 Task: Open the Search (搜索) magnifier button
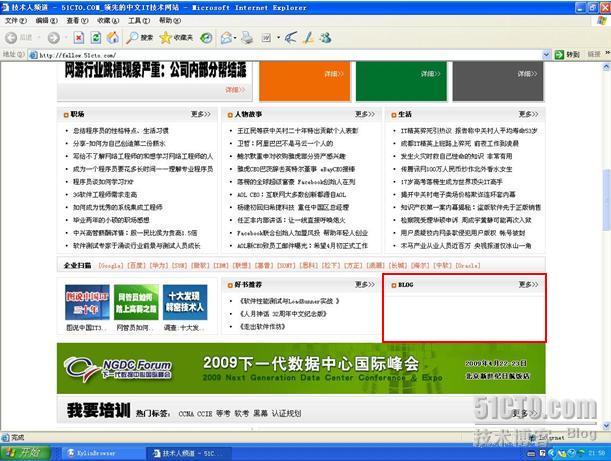(x=140, y=38)
